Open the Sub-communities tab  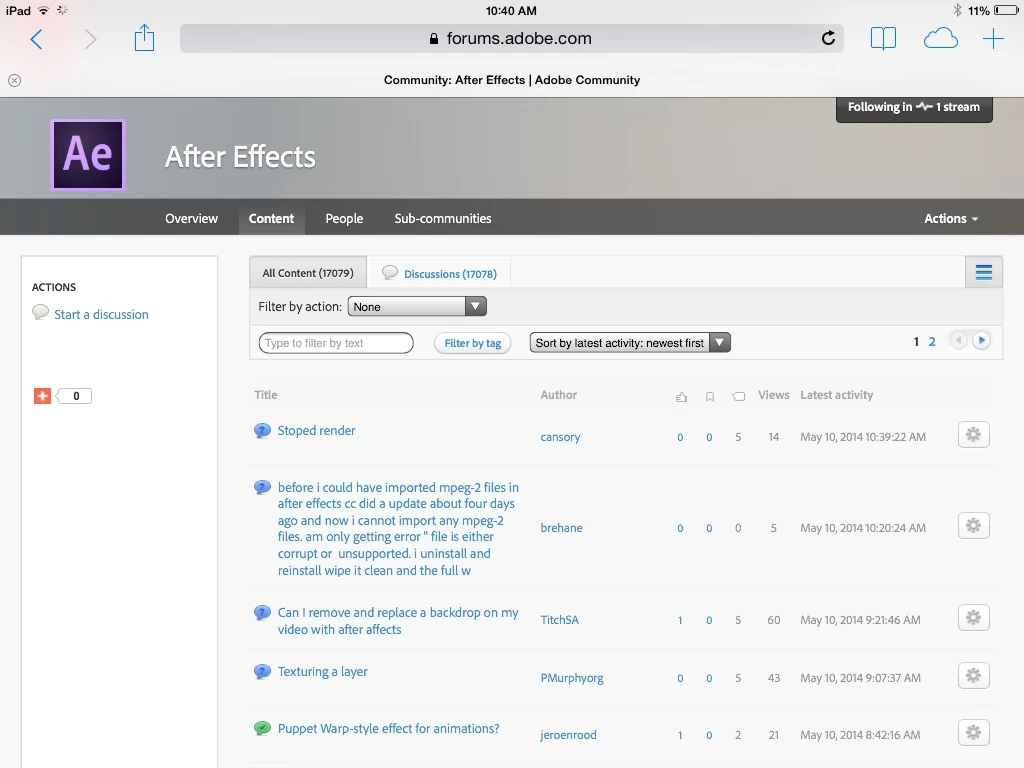(443, 219)
